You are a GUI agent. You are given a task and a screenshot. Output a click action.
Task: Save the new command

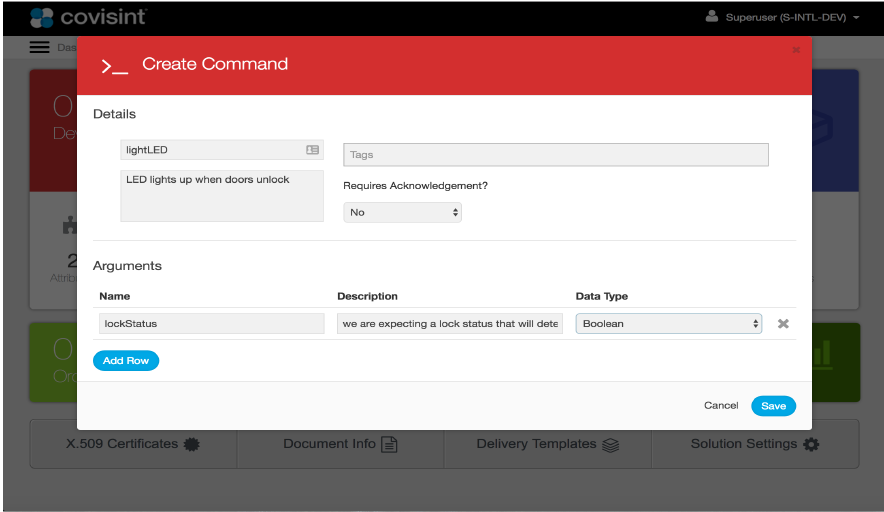point(773,405)
